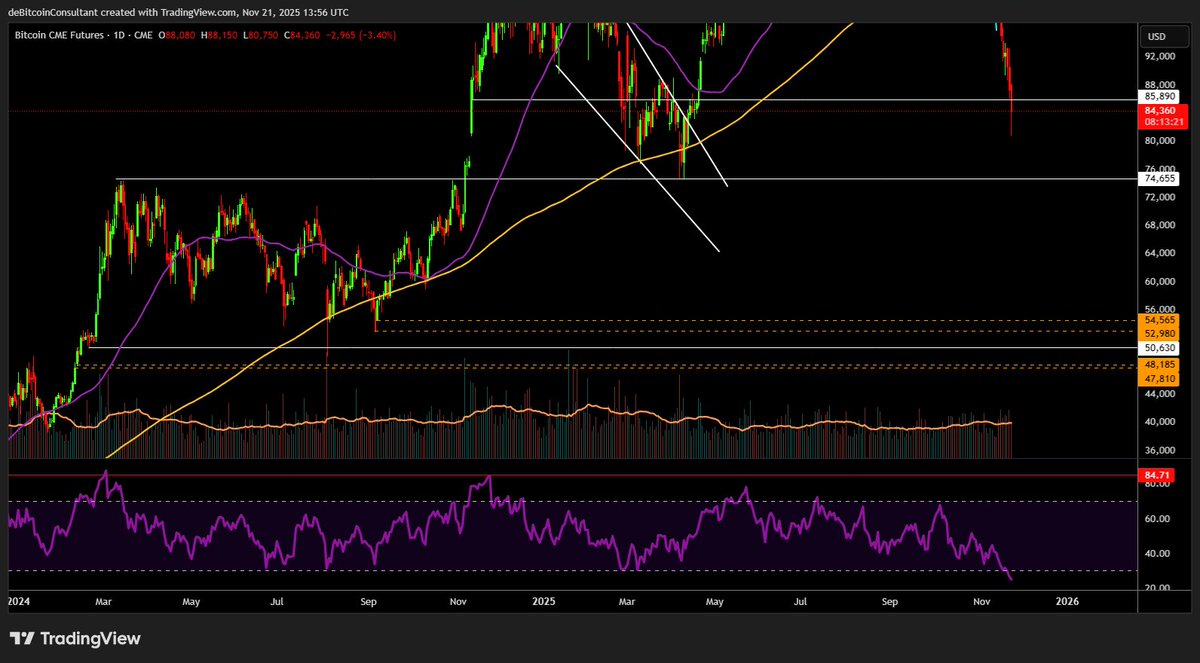Viewport: 1200px width, 663px height.
Task: Click the Nov label before 2026
Action: coord(981,603)
